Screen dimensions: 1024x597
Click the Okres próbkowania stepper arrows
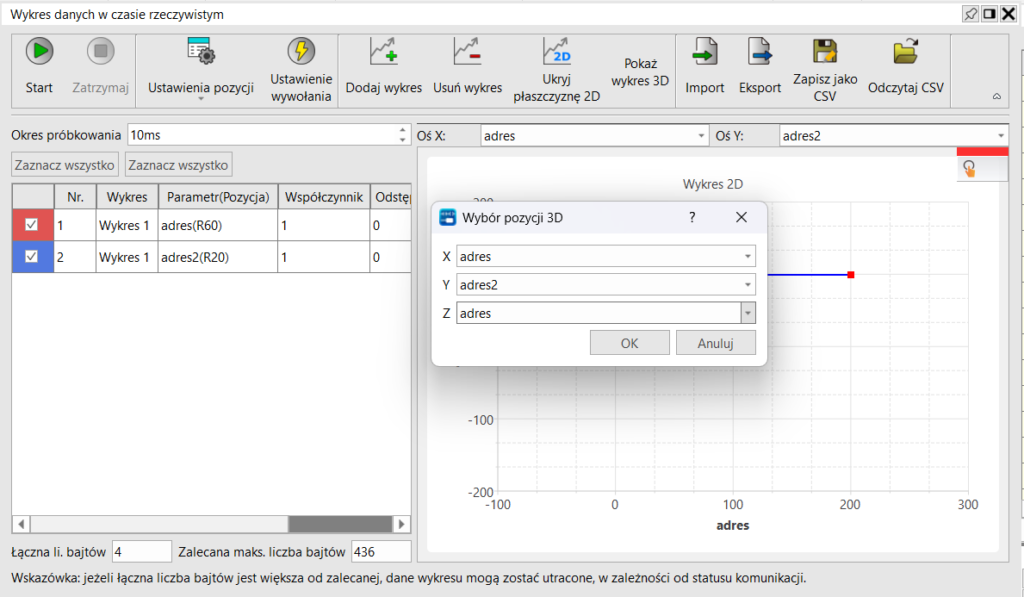402,135
